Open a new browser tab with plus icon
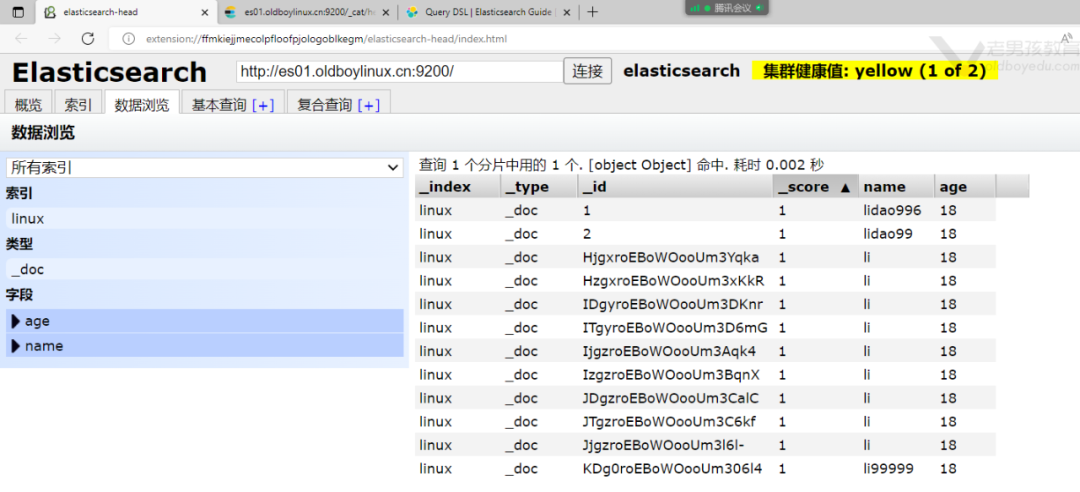1080x492 pixels. pos(592,12)
